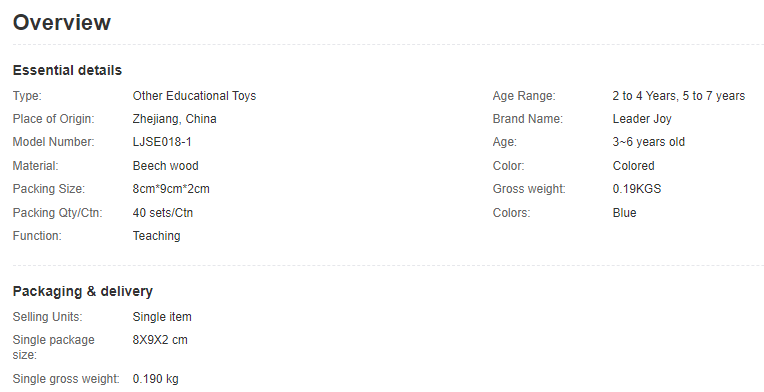
Task: Click the '40 sets/Ctn' value
Action: point(163,213)
